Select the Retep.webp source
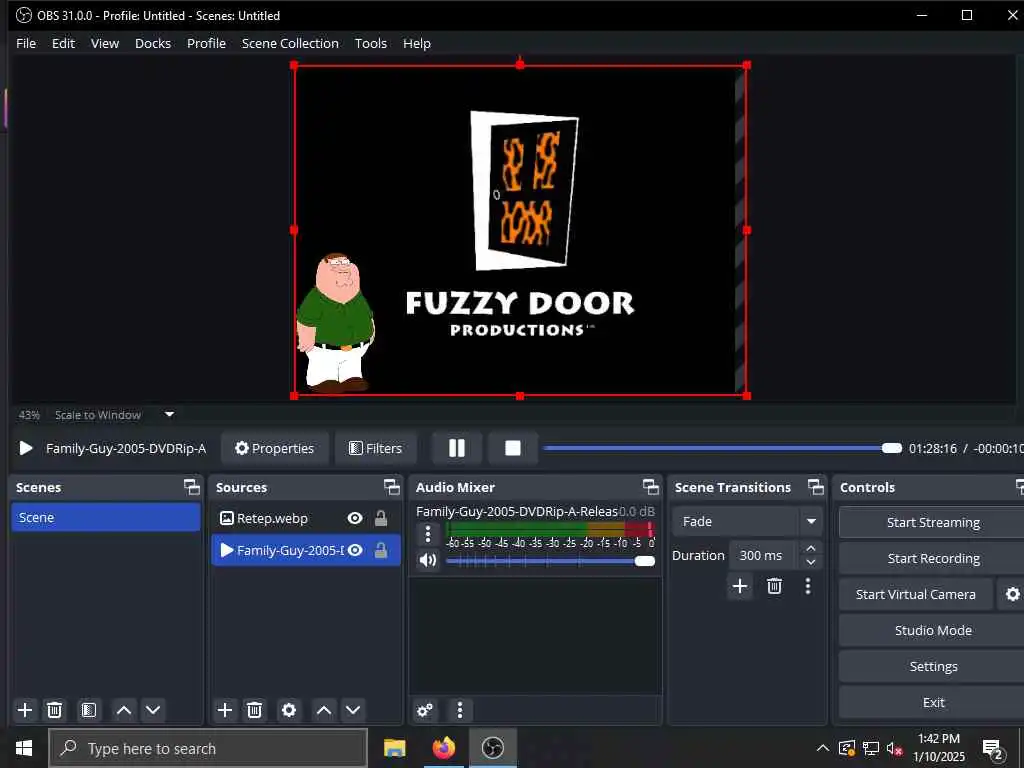Viewport: 1024px width, 768px height. [x=306, y=518]
